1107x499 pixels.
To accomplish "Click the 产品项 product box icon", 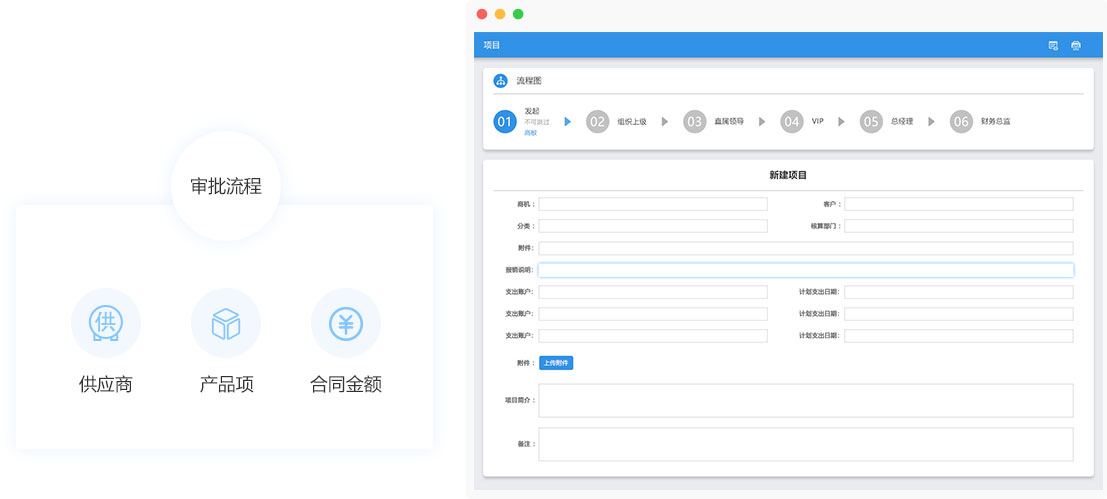I will coord(225,323).
